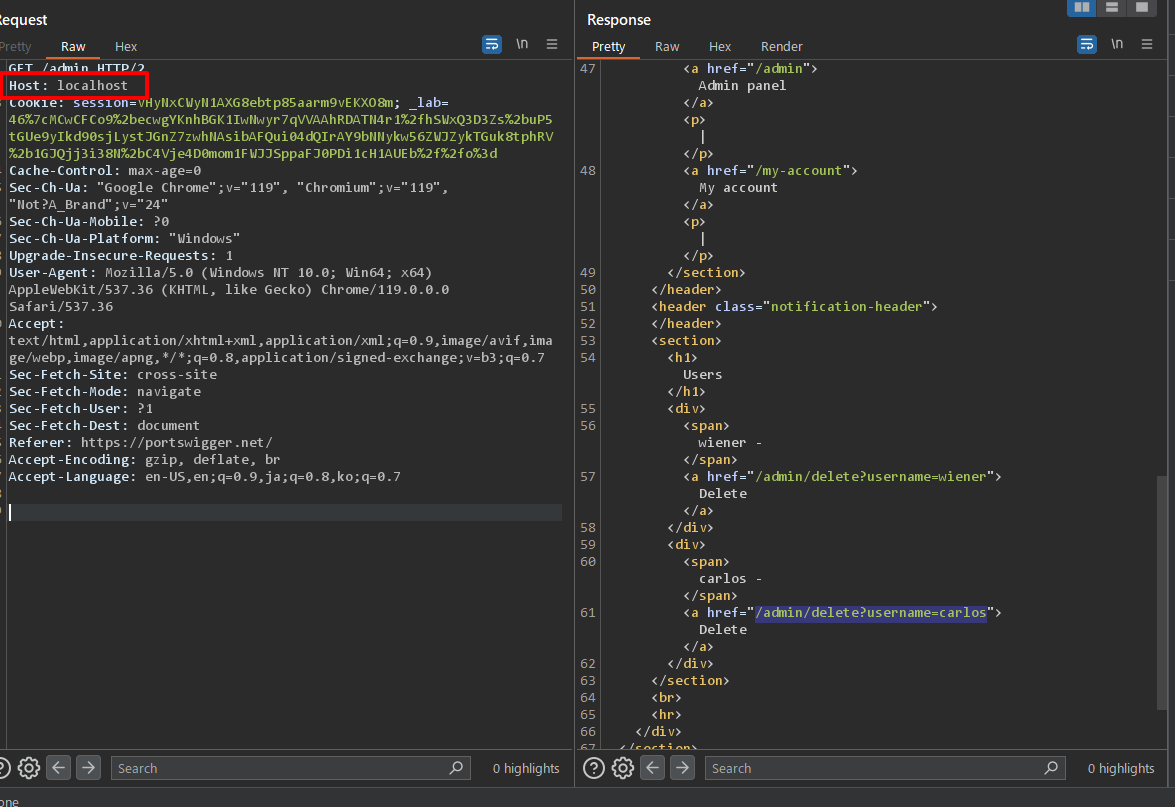The height and width of the screenshot is (807, 1175).
Task: Click the 'Accept-Encoding: gzip, deflate, br' header
Action: tap(145, 460)
